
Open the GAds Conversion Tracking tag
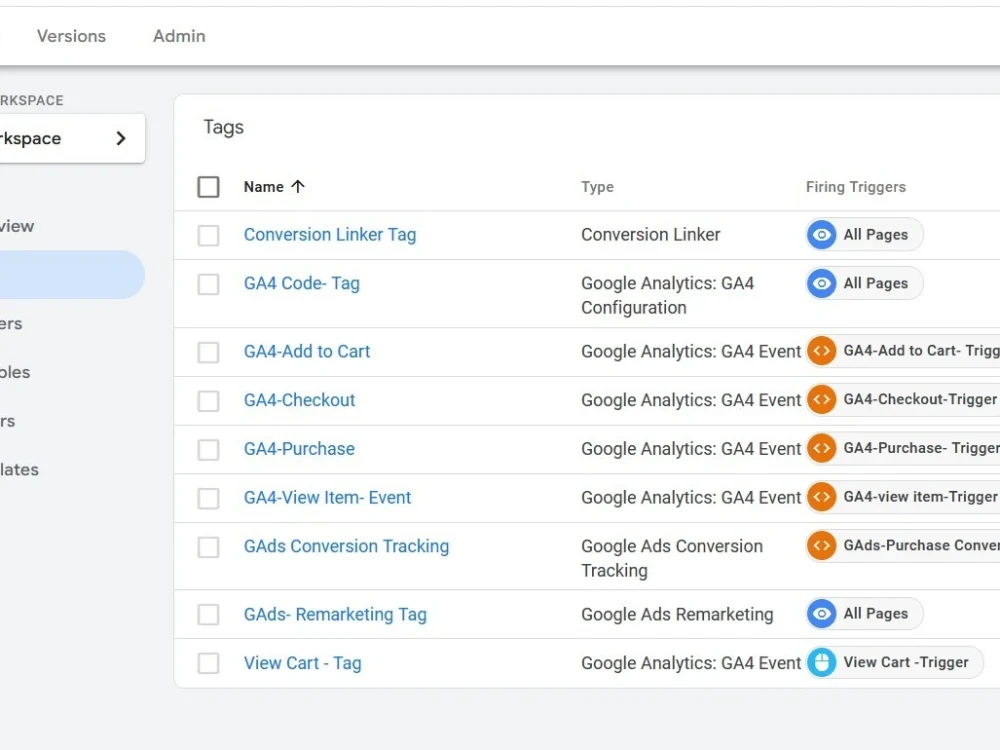346,546
